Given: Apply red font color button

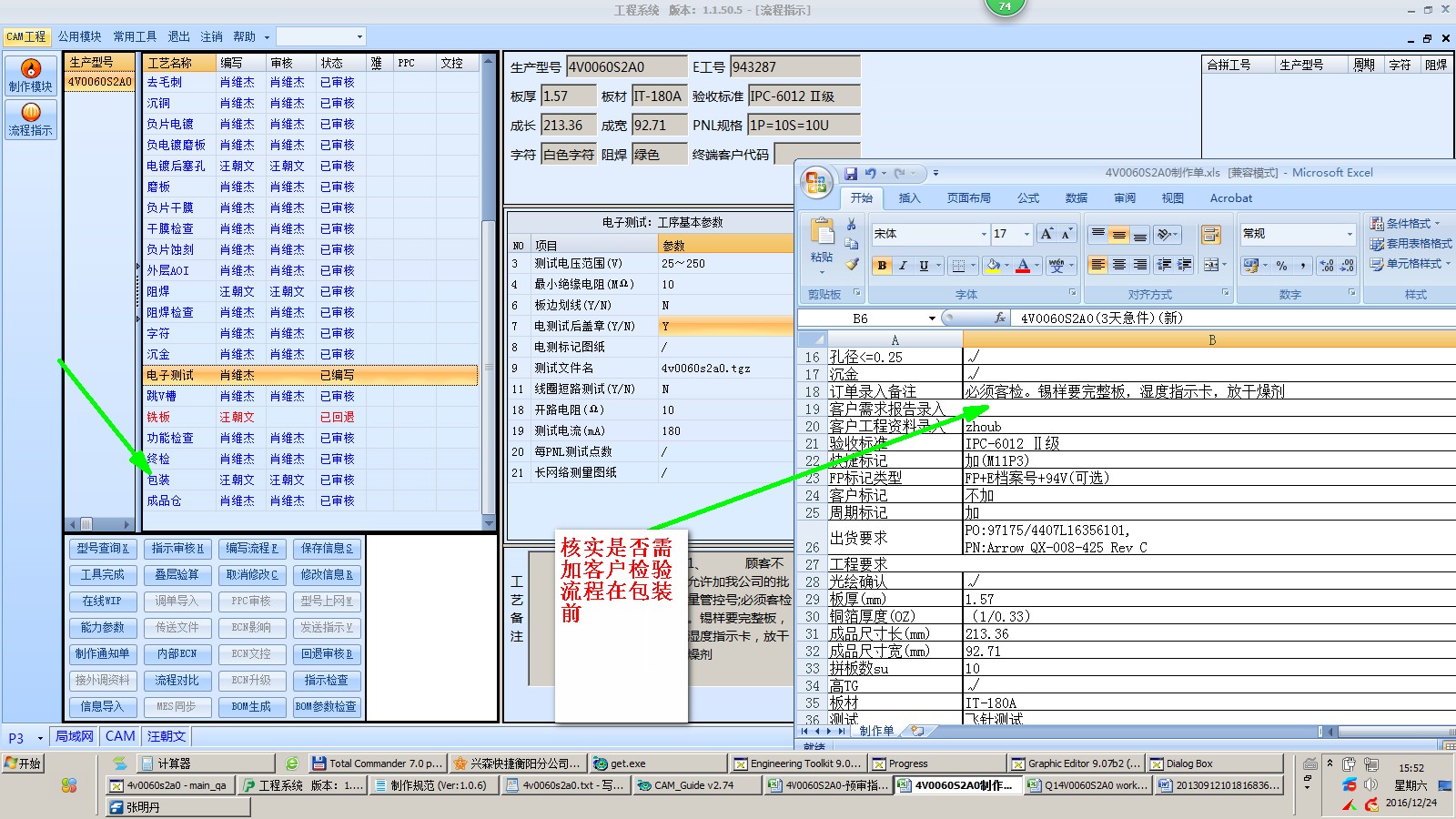Looking at the screenshot, I should point(1023,265).
